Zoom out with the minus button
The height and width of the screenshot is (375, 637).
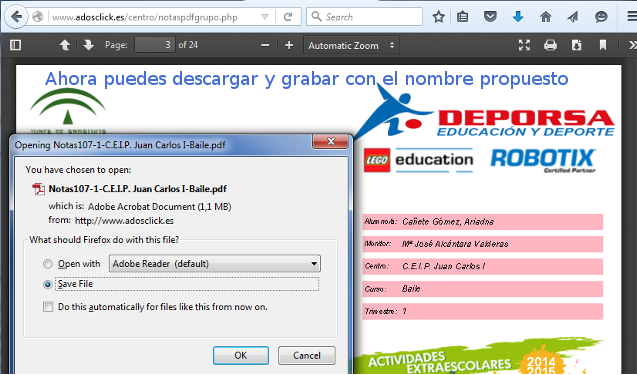tap(265, 45)
